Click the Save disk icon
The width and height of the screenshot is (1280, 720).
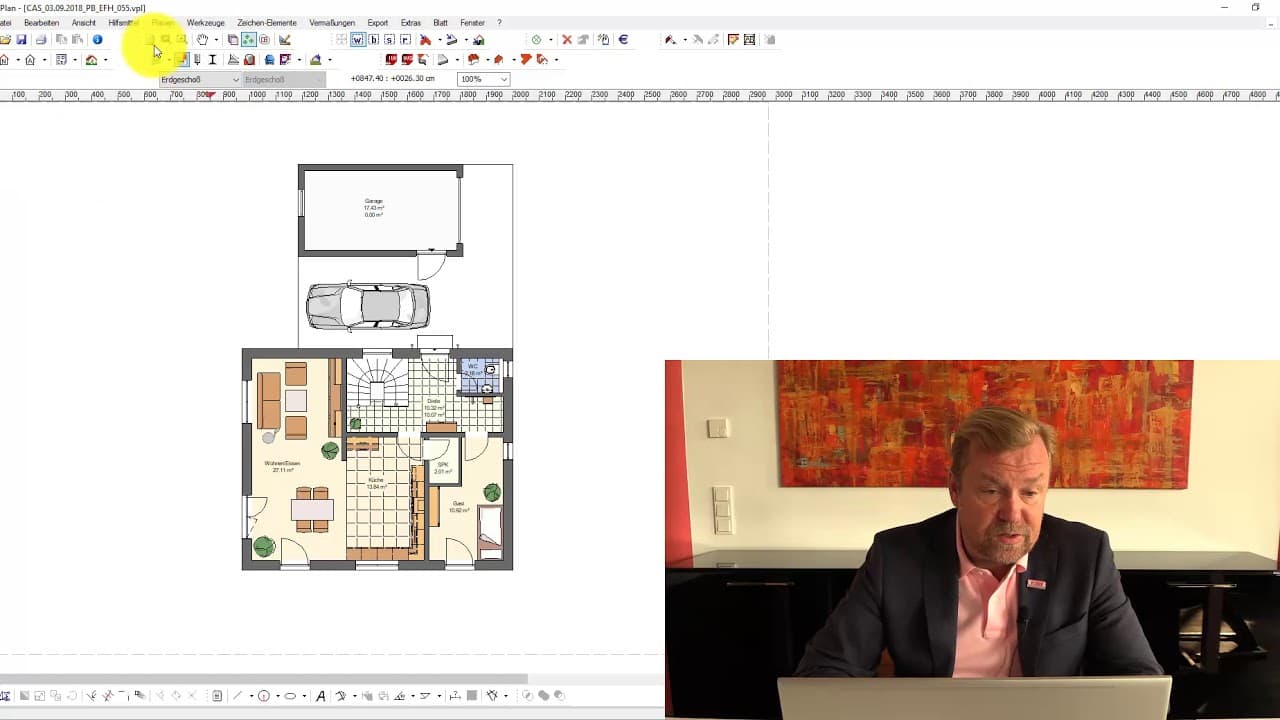pos(21,40)
